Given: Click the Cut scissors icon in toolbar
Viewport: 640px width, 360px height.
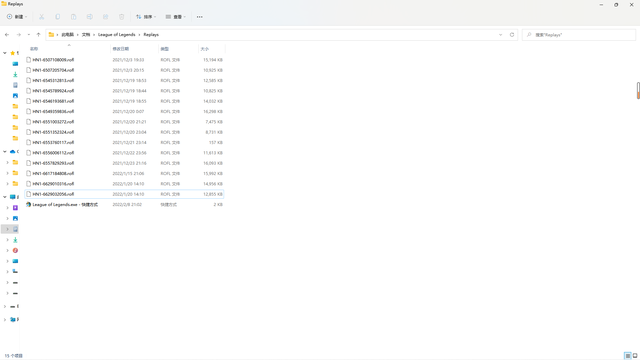Looking at the screenshot, I should [42, 17].
